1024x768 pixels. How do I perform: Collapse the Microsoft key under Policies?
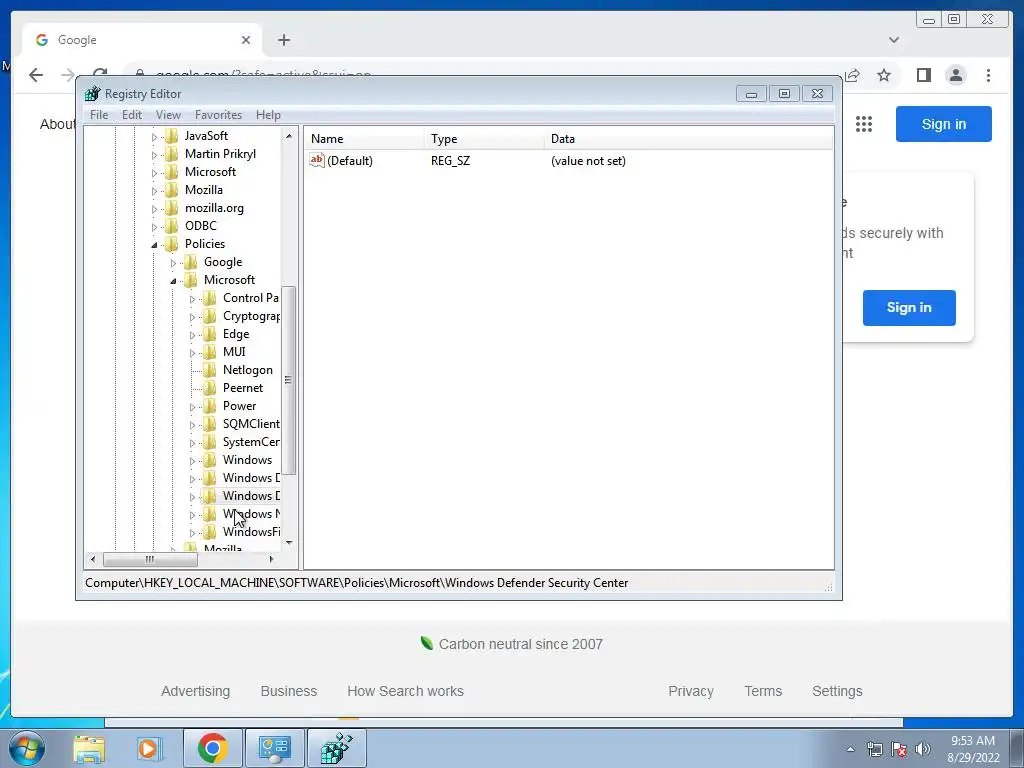(173, 281)
